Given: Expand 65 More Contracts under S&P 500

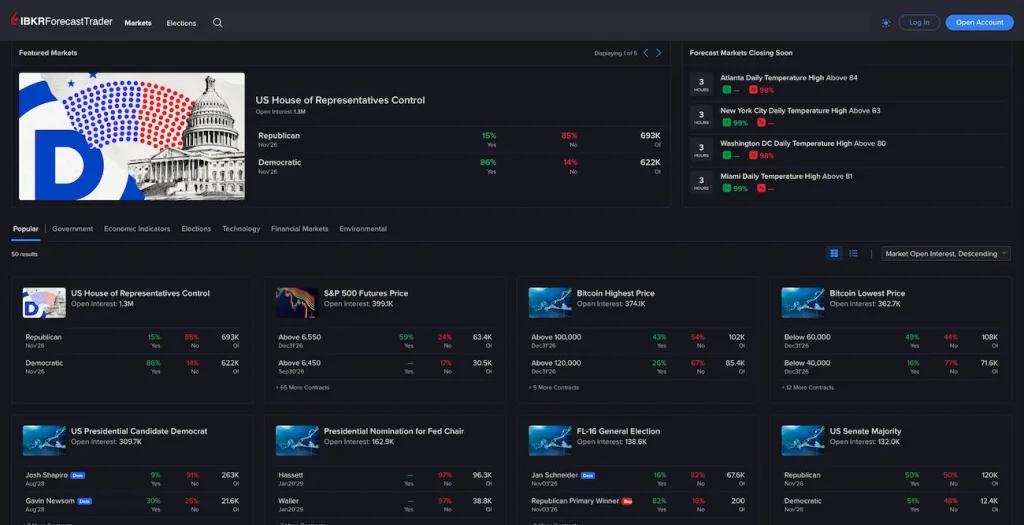Looking at the screenshot, I should [x=302, y=387].
